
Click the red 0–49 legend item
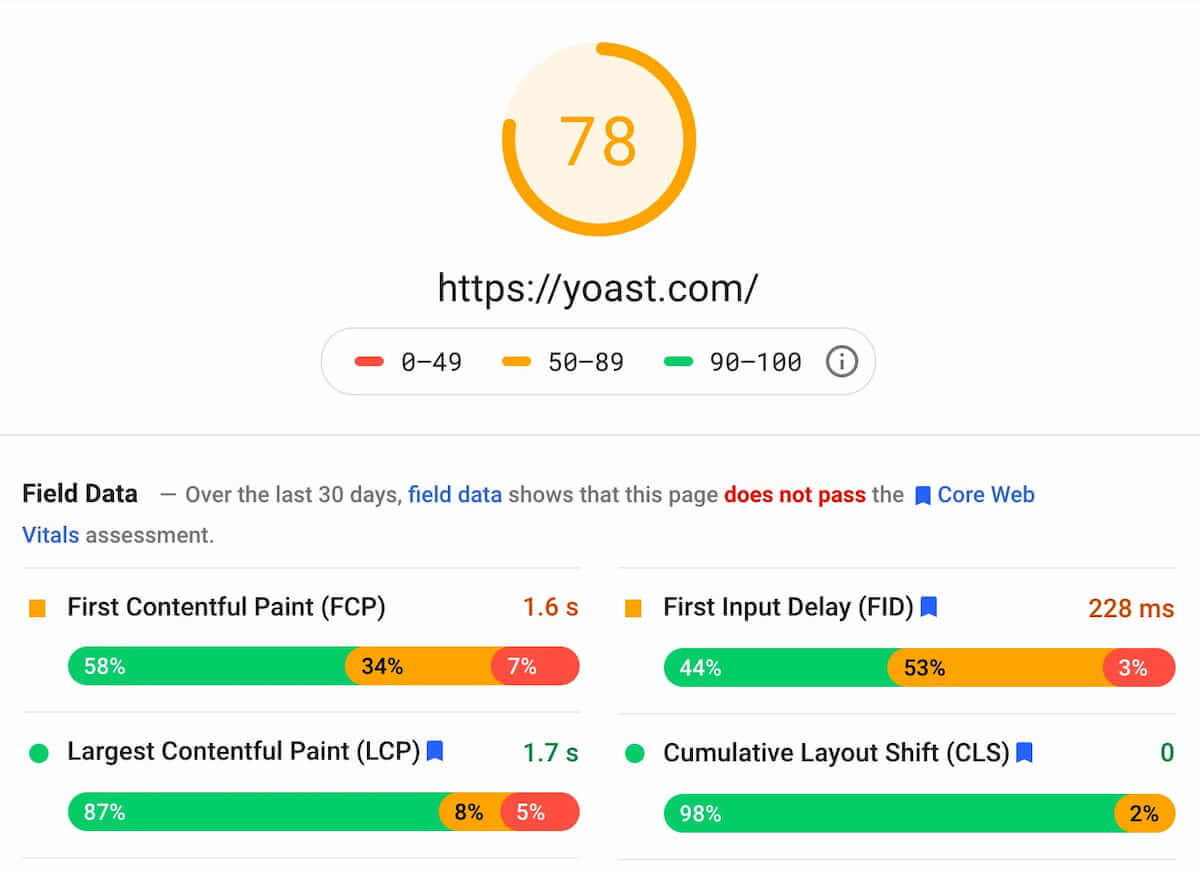[408, 362]
